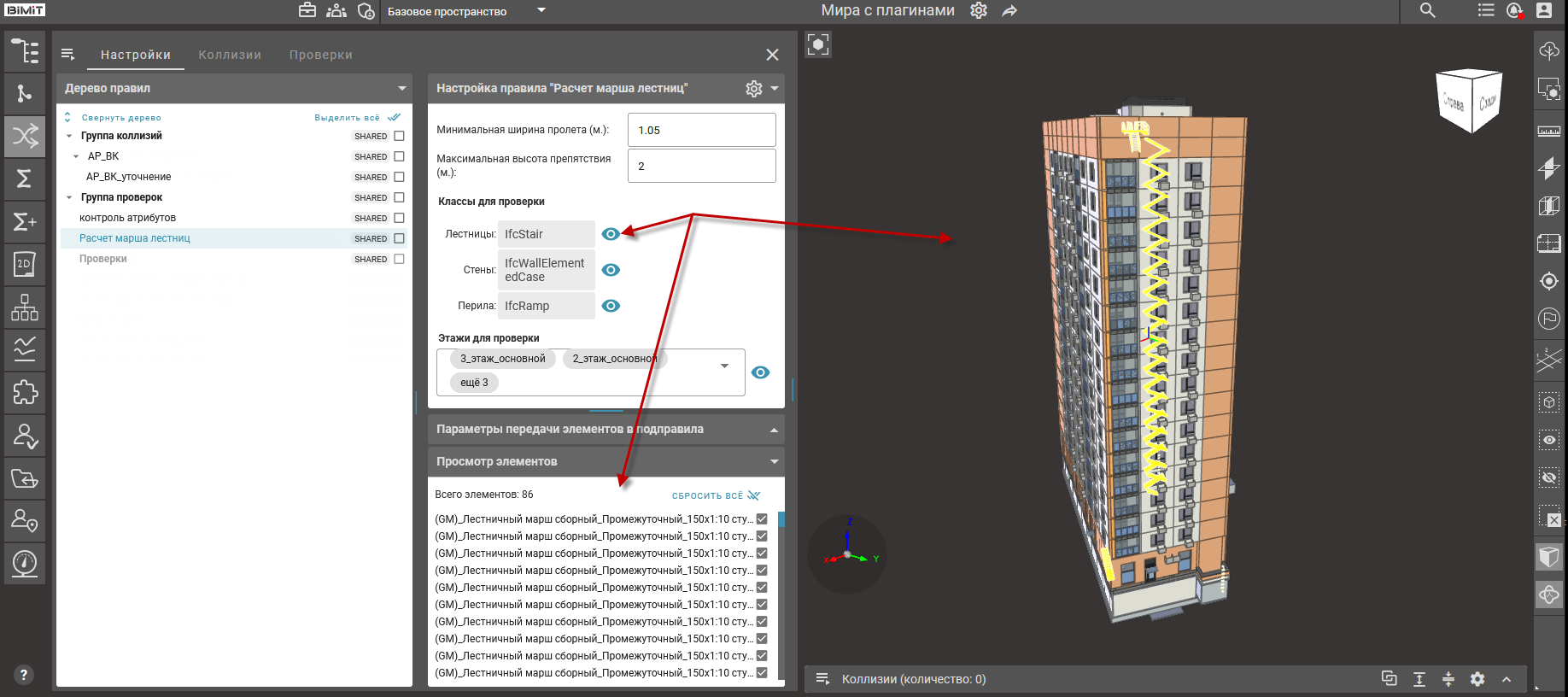1568x697 pixels.
Task: Toggle the eye for Лестницы IfcStair
Action: click(611, 234)
